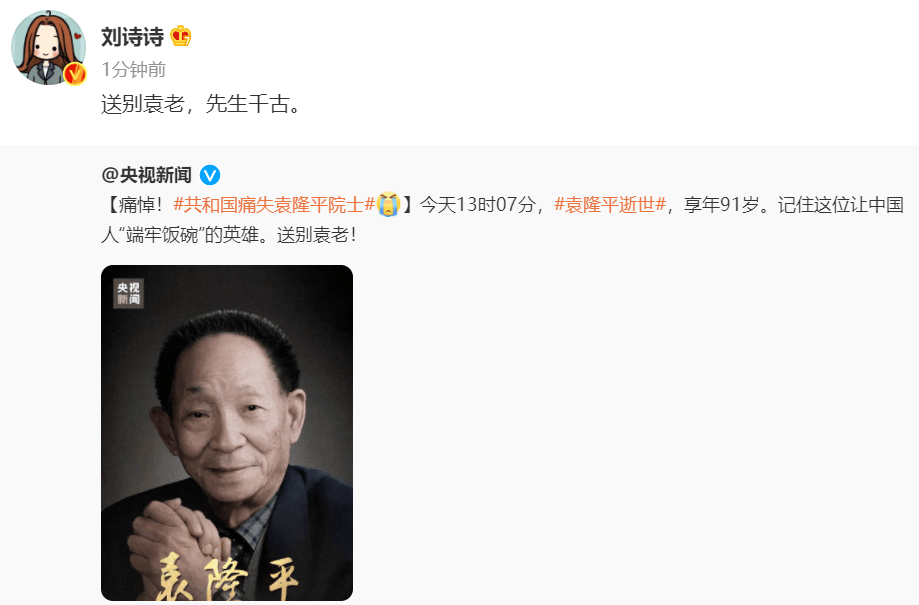This screenshot has height=605, width=919.
Task: Open the @央视新闻 account link
Action: [147, 175]
